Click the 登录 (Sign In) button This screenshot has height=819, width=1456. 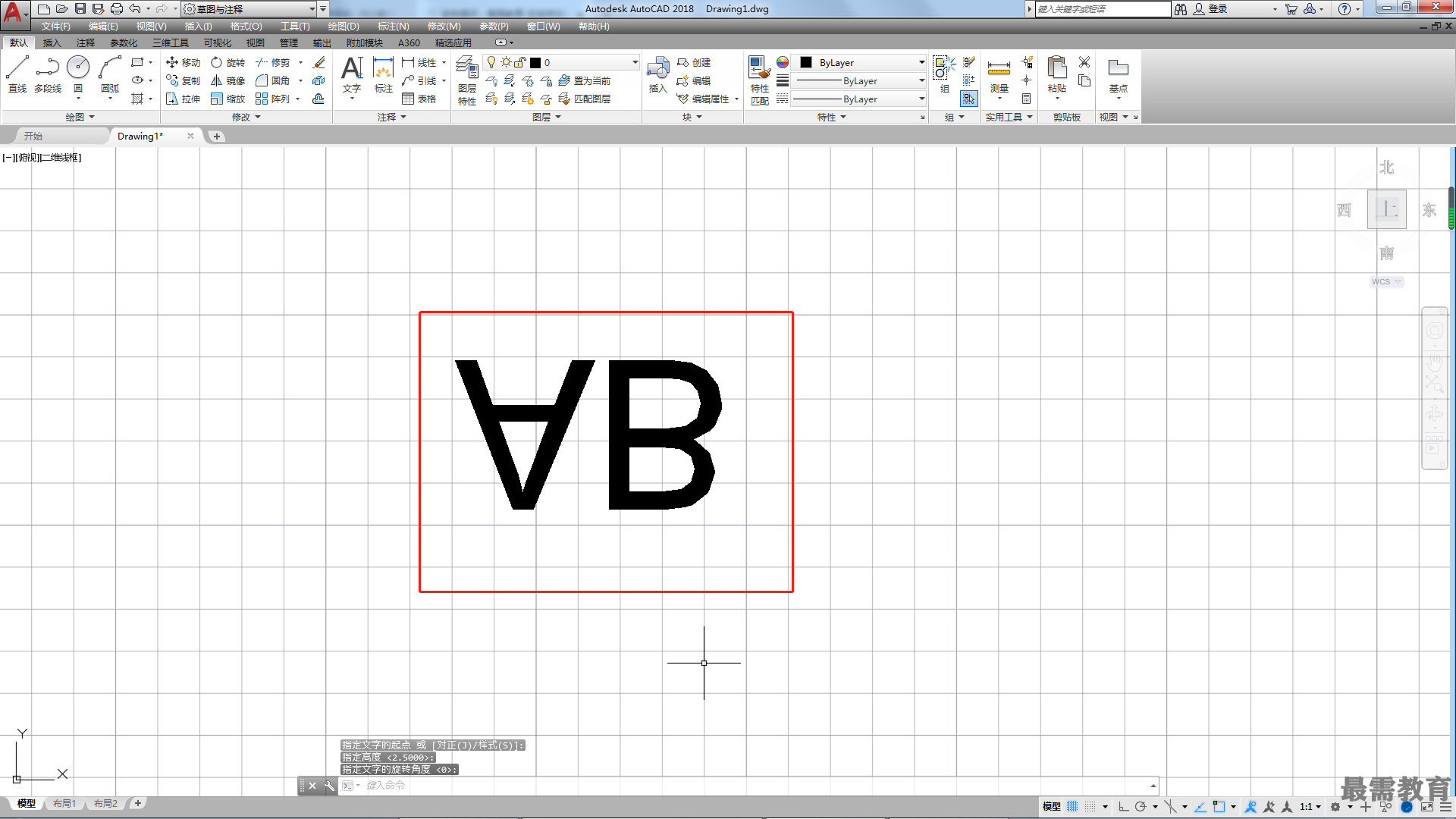point(1210,9)
